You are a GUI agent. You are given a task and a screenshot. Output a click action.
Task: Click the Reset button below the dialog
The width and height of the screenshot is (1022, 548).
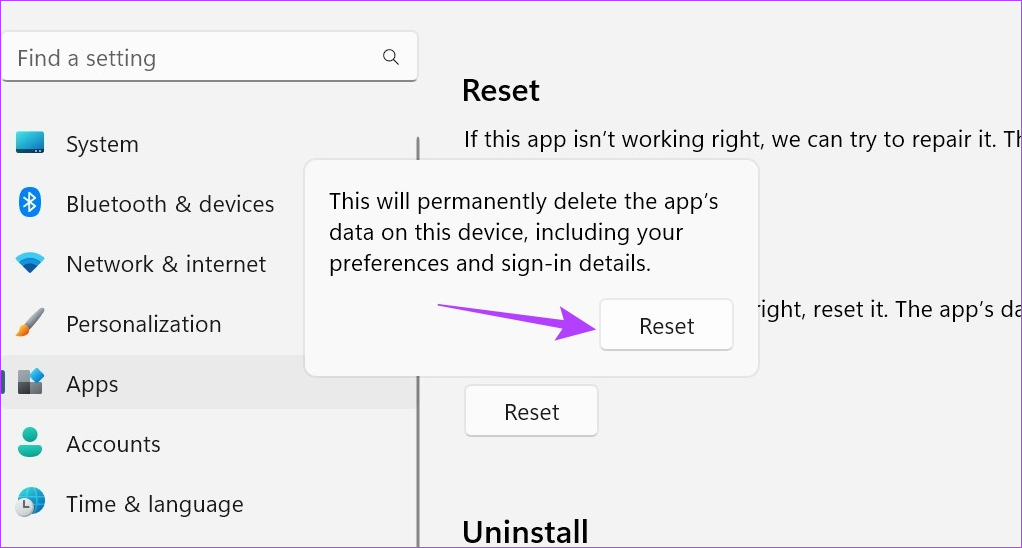tap(531, 411)
